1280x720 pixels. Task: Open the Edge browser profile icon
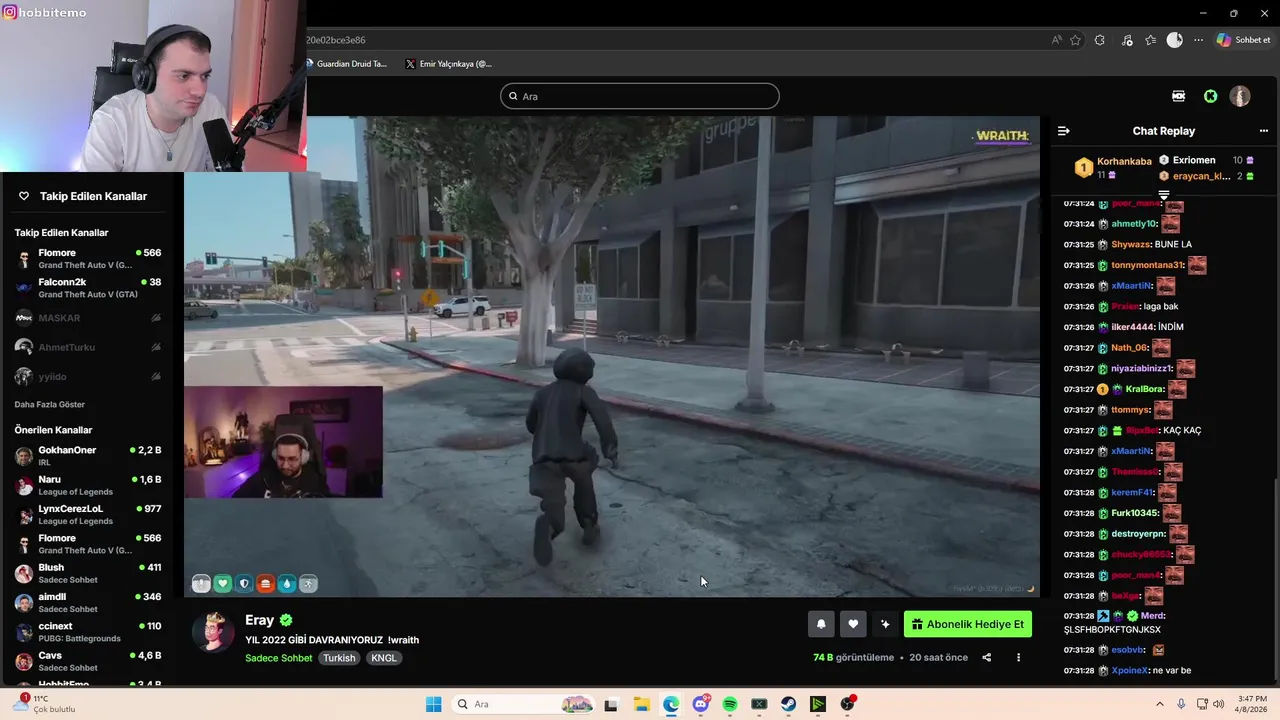tap(1175, 40)
